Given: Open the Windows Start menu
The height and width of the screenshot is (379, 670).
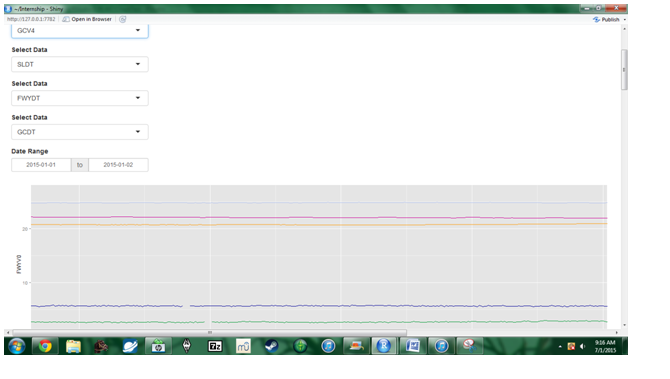Looking at the screenshot, I should point(17,346).
